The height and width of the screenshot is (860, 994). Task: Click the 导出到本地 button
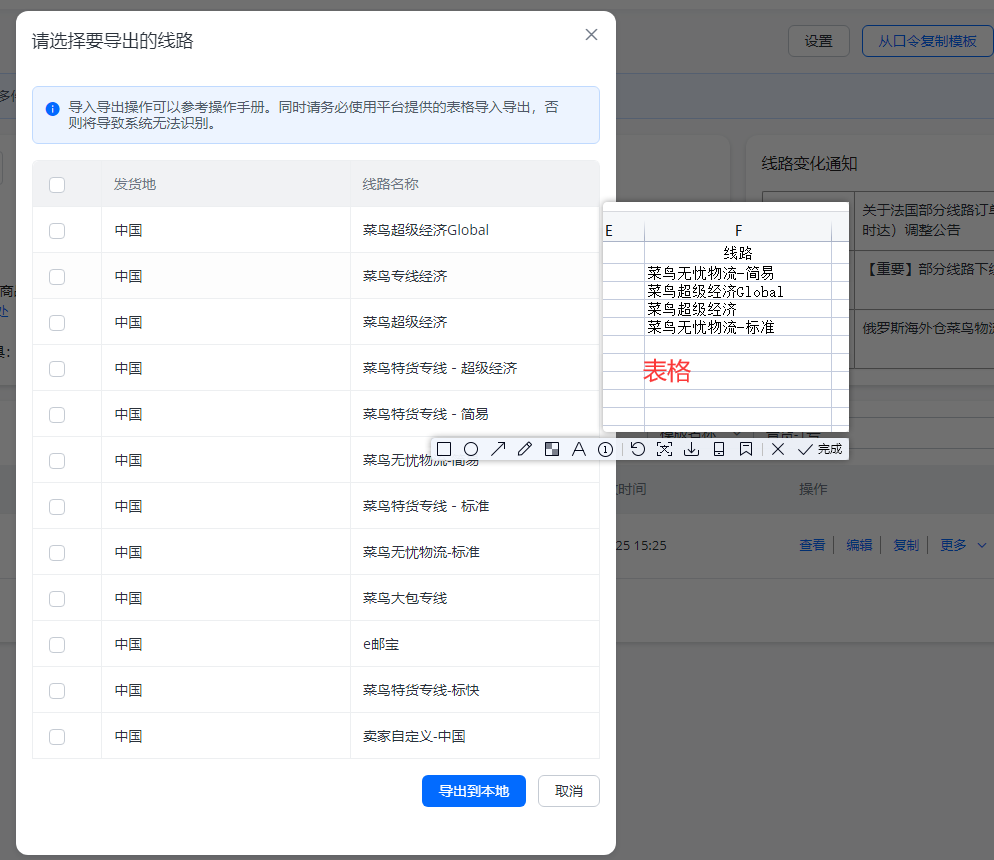tap(474, 791)
